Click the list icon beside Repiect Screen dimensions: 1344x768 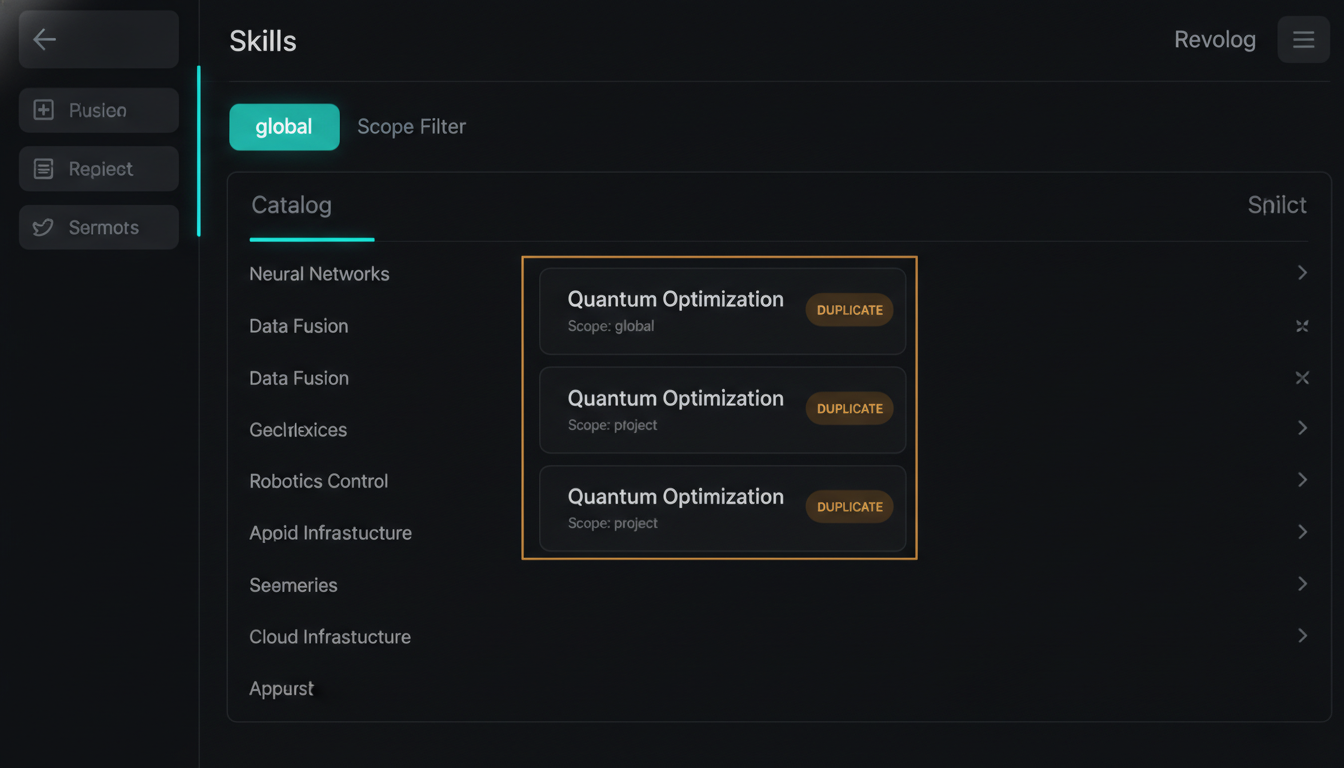coord(43,169)
